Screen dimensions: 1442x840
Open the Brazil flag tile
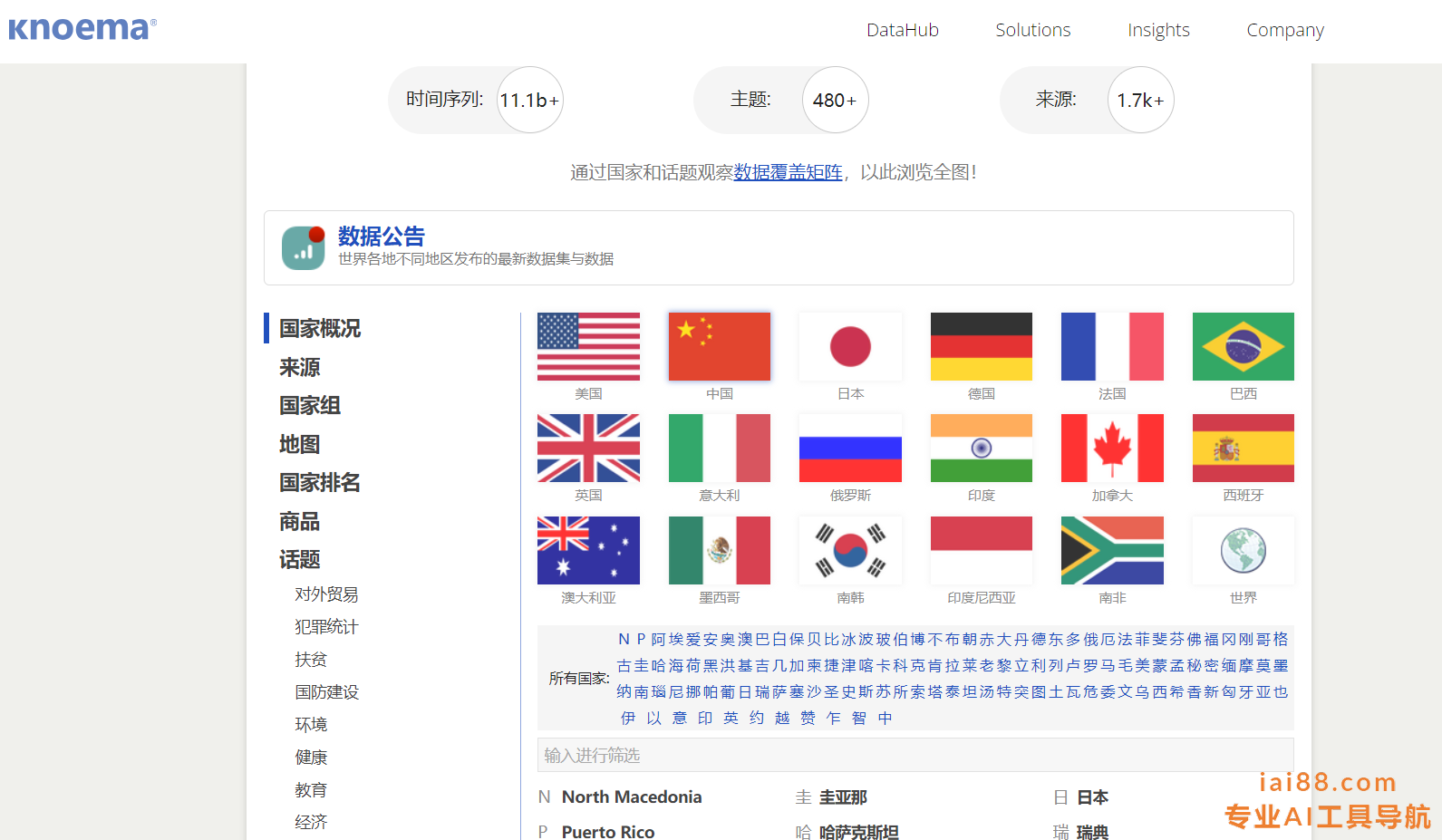(x=1243, y=347)
